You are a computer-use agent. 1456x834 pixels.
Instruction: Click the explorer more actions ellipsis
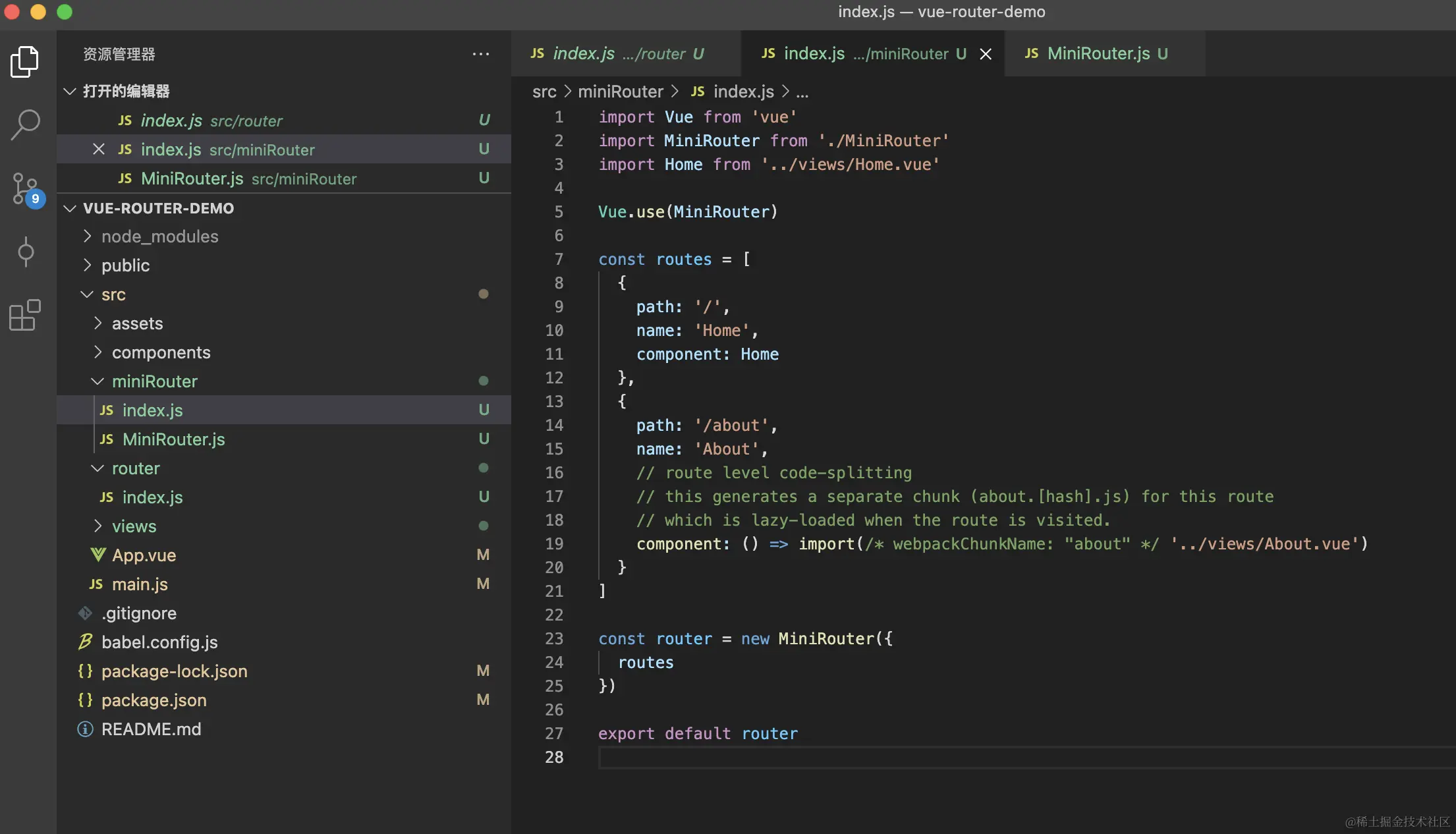pos(480,54)
